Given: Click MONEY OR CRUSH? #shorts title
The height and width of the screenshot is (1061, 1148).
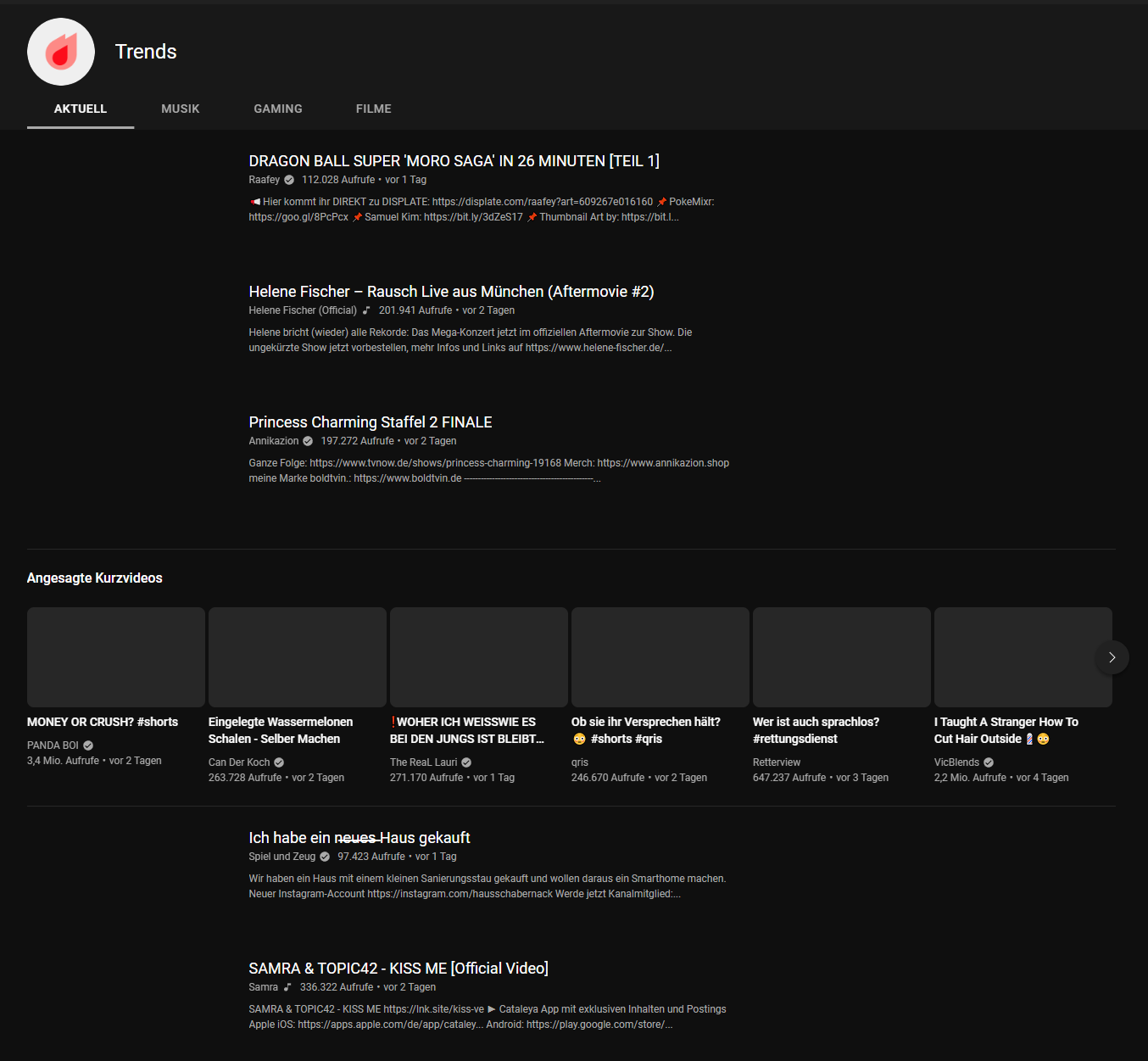Looking at the screenshot, I should 103,722.
